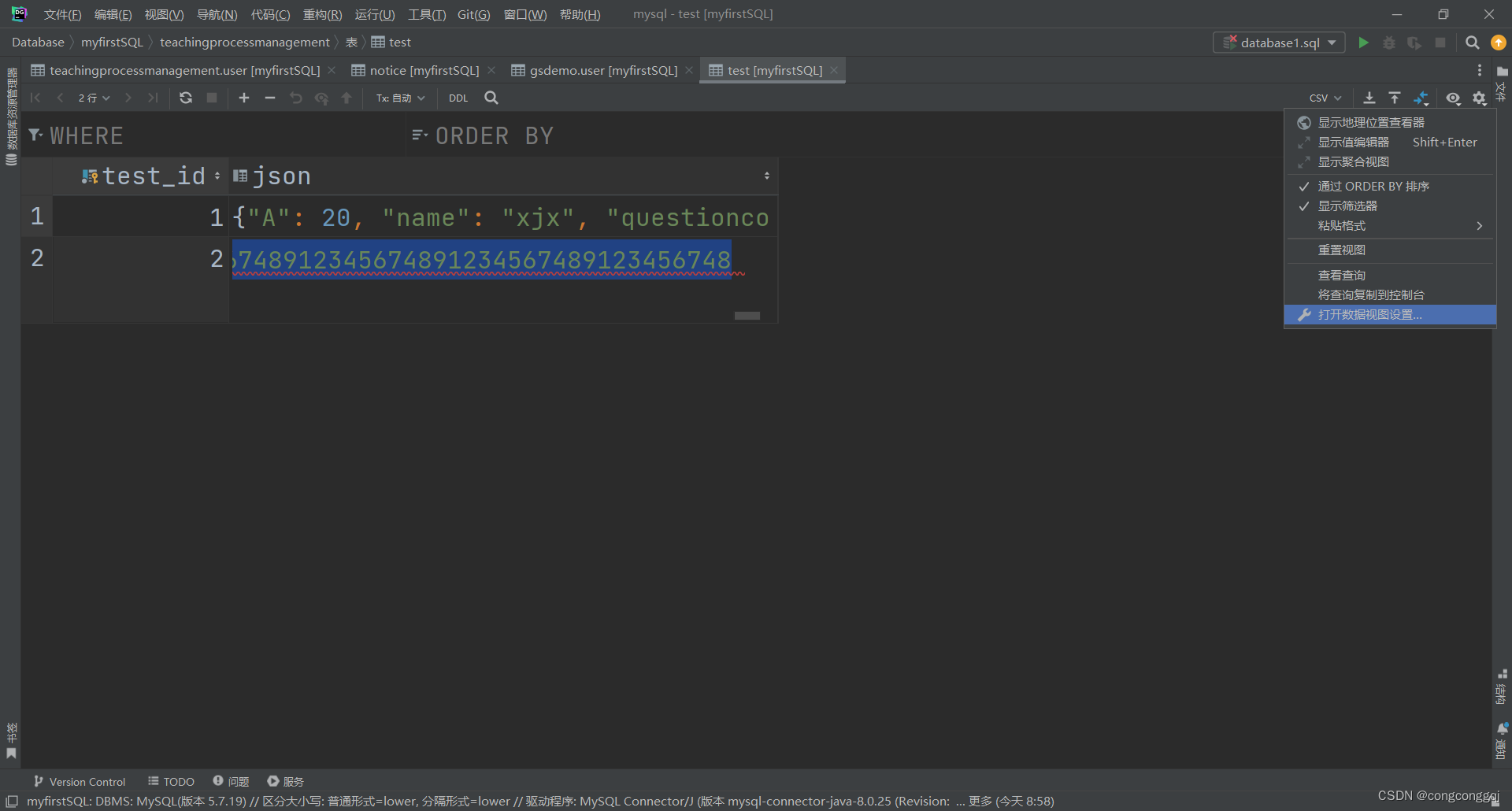Viewport: 1512px width, 811px height.
Task: Close the notice tab
Action: point(491,70)
